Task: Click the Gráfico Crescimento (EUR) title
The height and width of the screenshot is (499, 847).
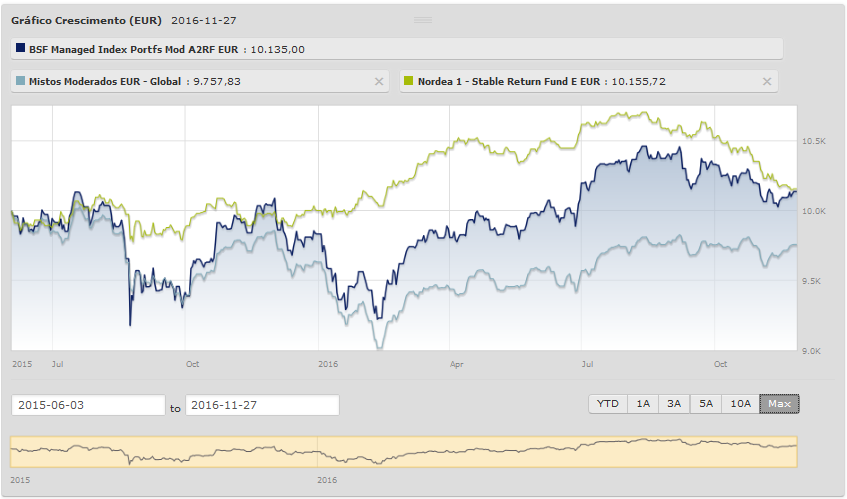Action: [x=85, y=20]
